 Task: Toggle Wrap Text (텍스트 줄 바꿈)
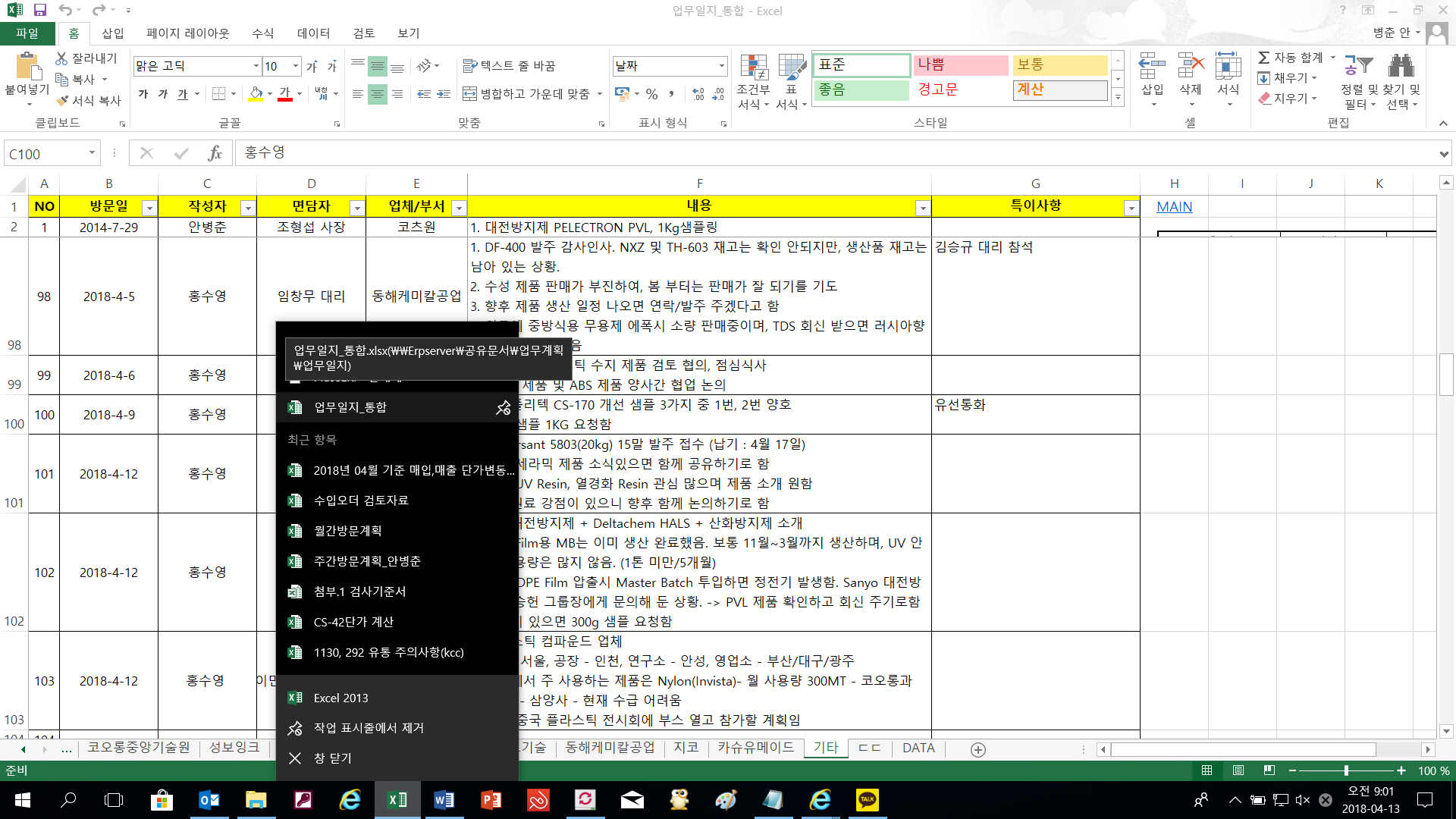click(x=510, y=66)
